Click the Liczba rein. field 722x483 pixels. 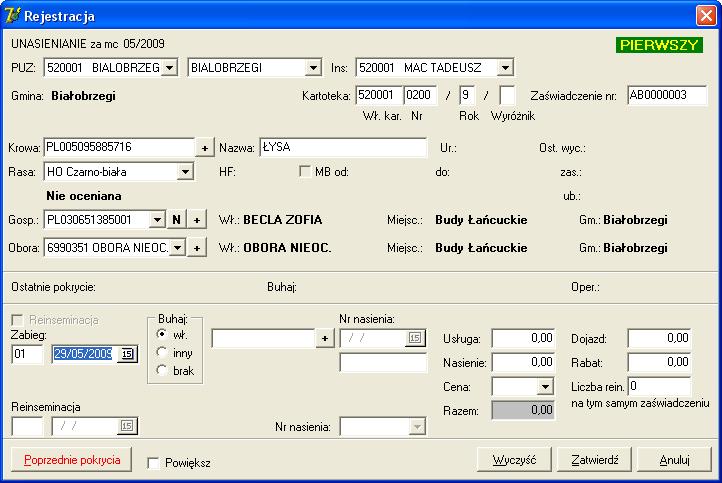tap(659, 386)
